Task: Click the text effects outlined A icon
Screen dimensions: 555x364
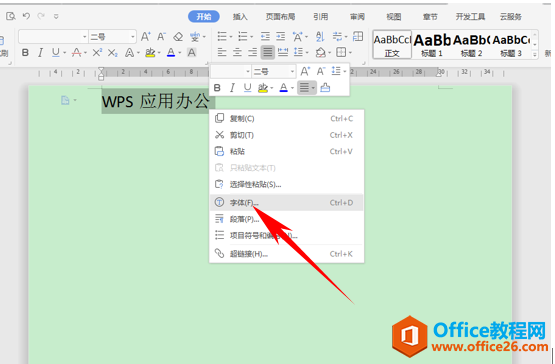Action: [129, 53]
